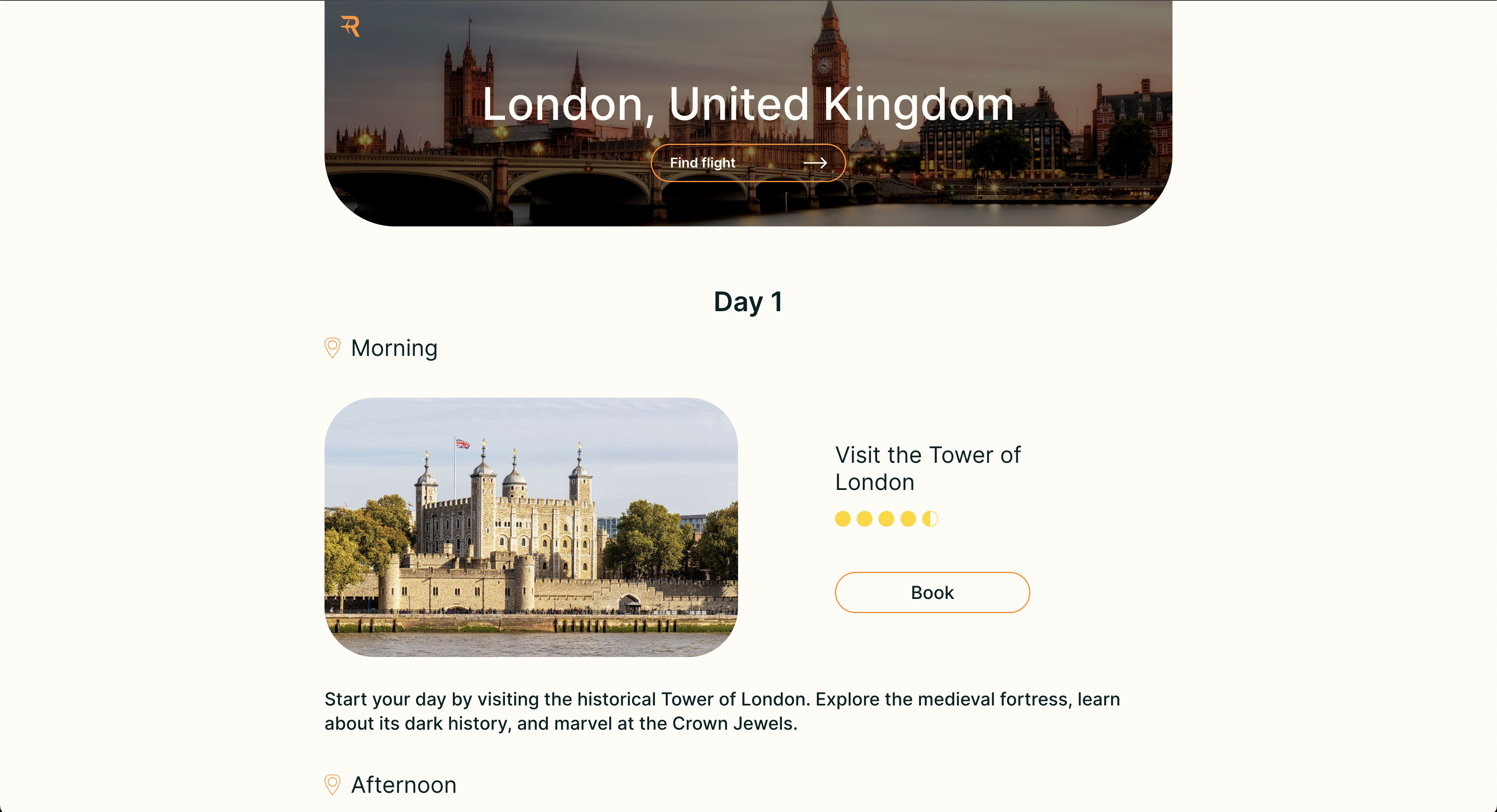Screen dimensions: 1497x812
Task: Click the Morning location pin icon
Action: coord(332,348)
